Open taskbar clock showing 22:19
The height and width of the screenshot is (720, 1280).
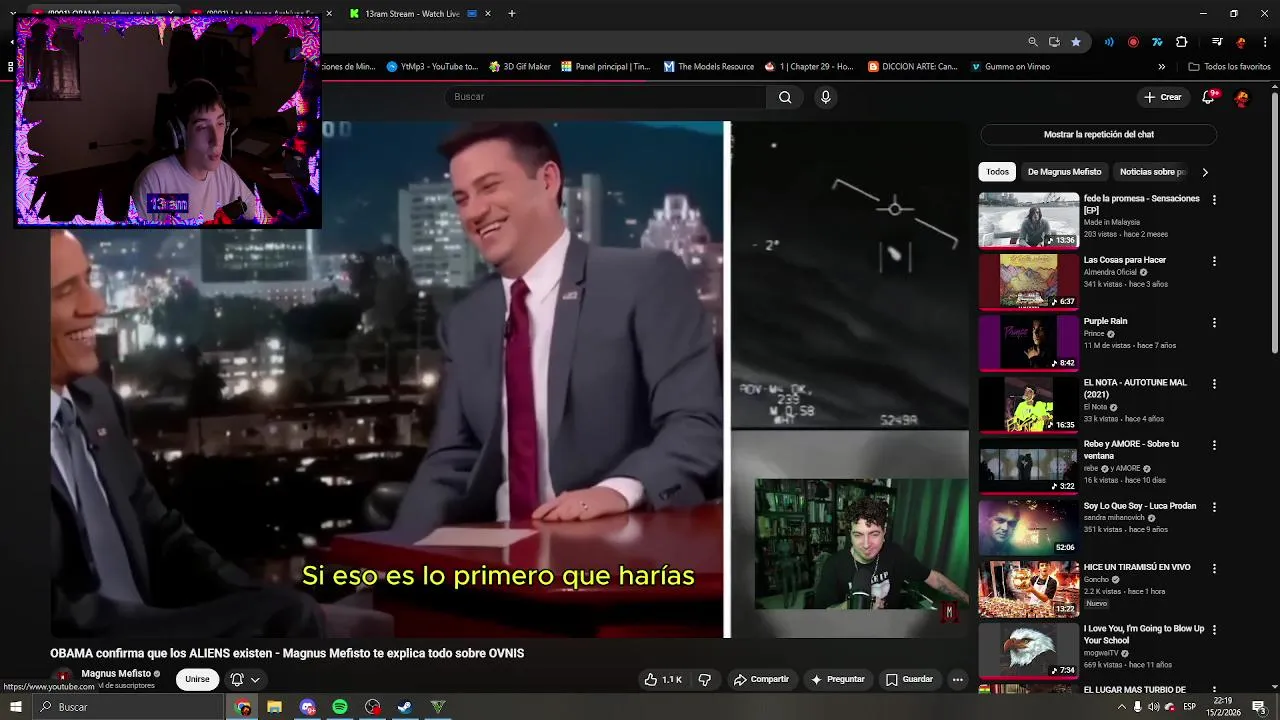(1221, 707)
